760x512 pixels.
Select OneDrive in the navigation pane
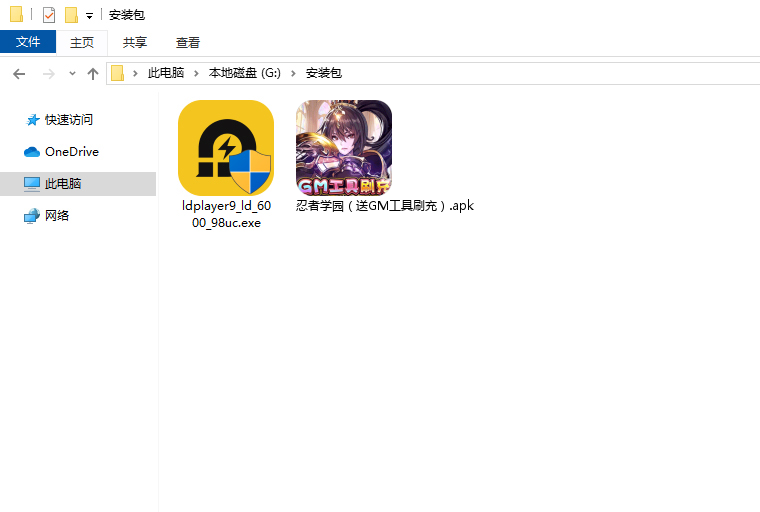click(72, 152)
